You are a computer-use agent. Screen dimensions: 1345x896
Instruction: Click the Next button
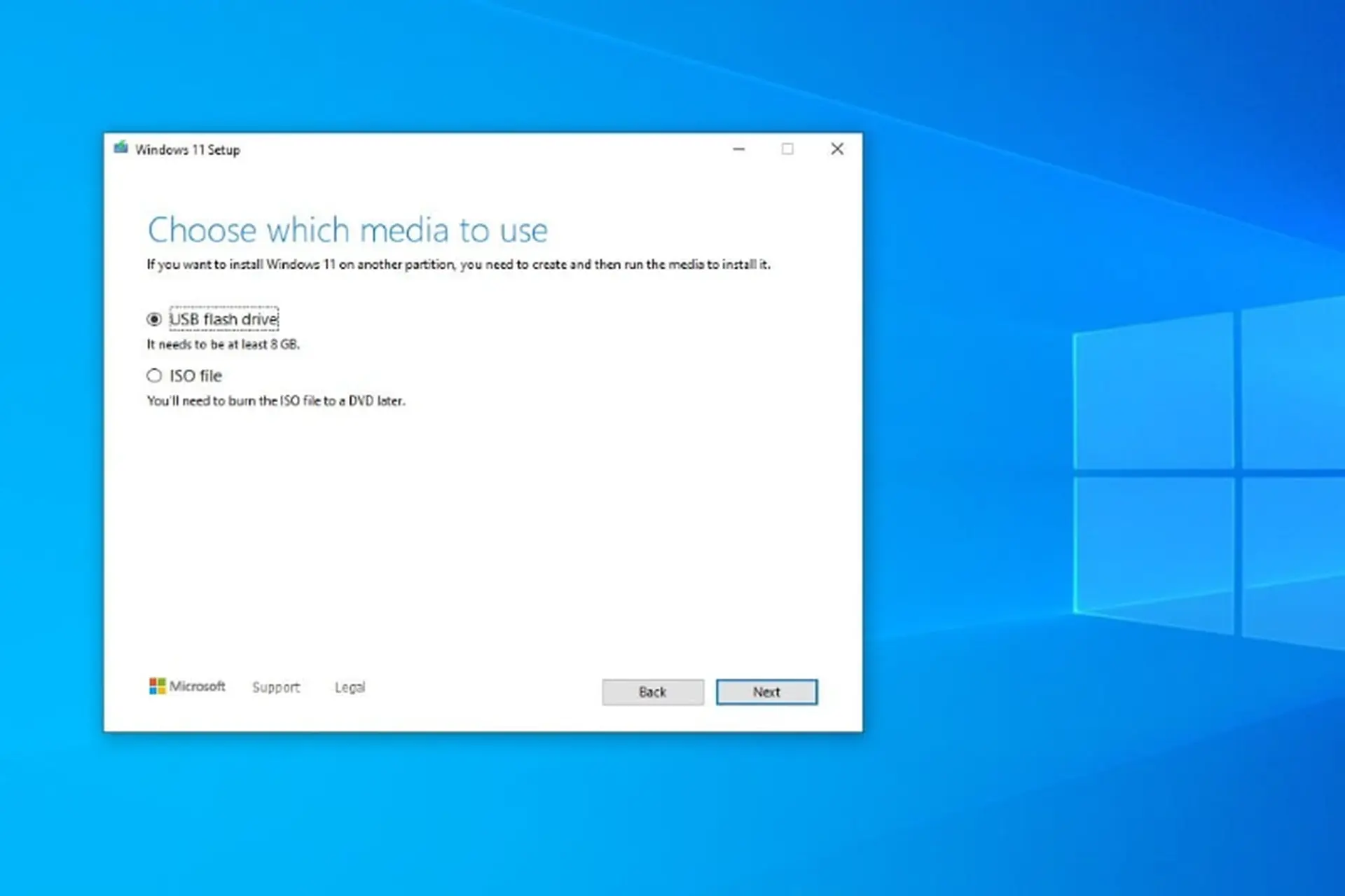766,692
